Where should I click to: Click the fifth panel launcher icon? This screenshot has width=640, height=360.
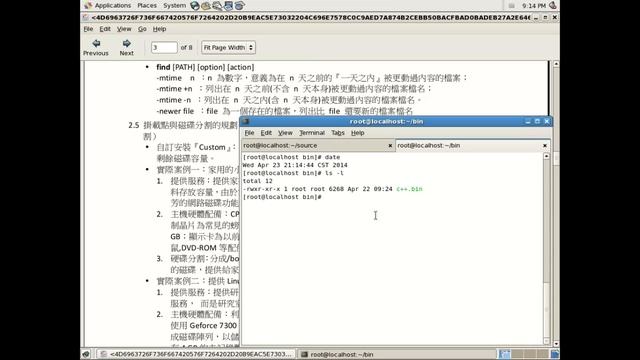click(239, 5)
